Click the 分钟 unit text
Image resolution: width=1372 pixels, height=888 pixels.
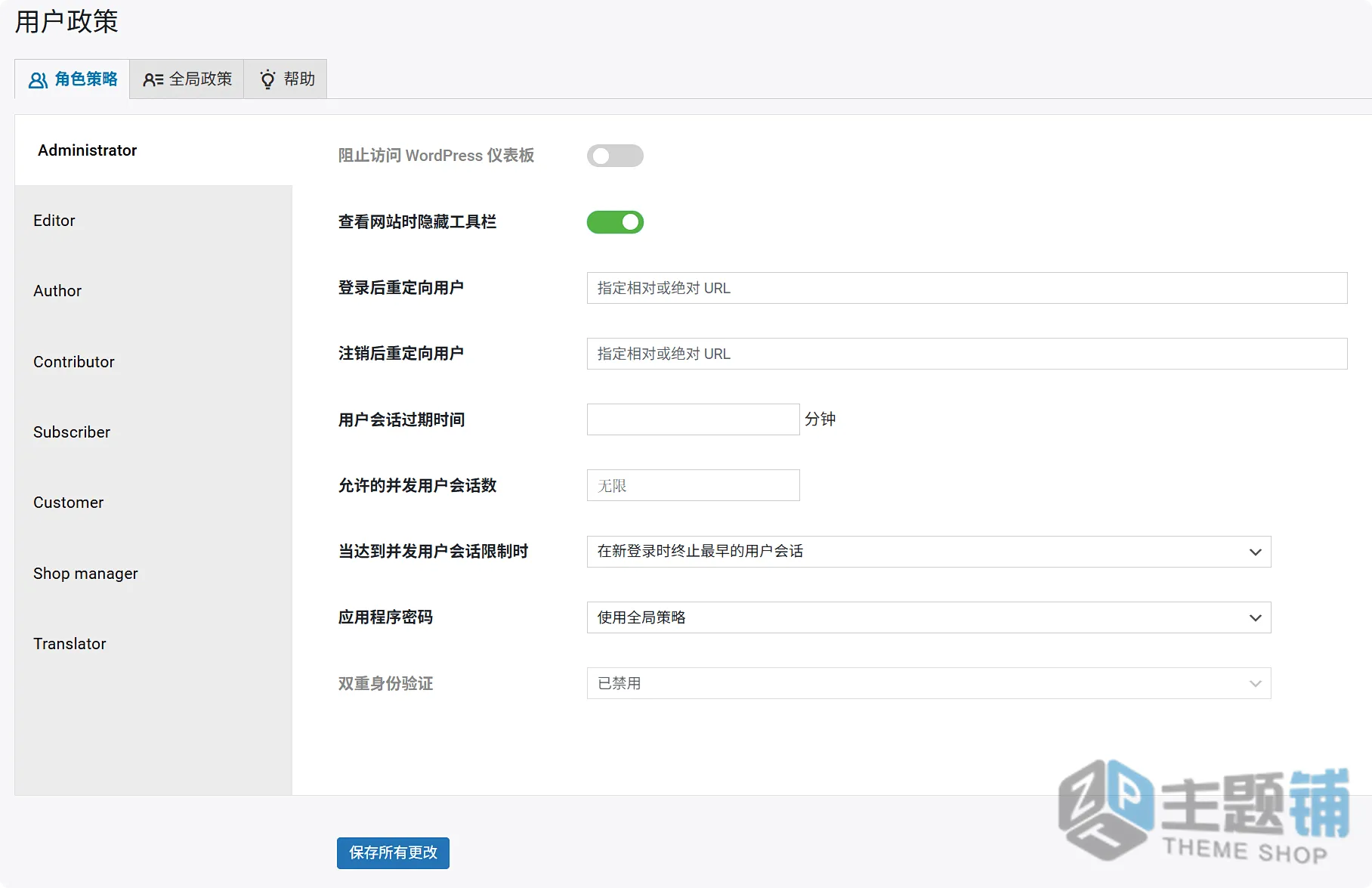(820, 419)
